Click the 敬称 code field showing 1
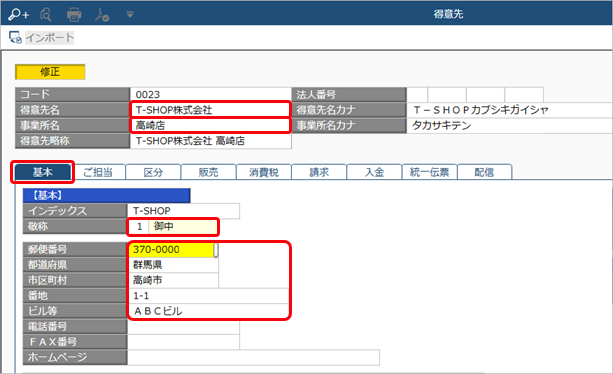This screenshot has height=374, width=613. (139, 227)
